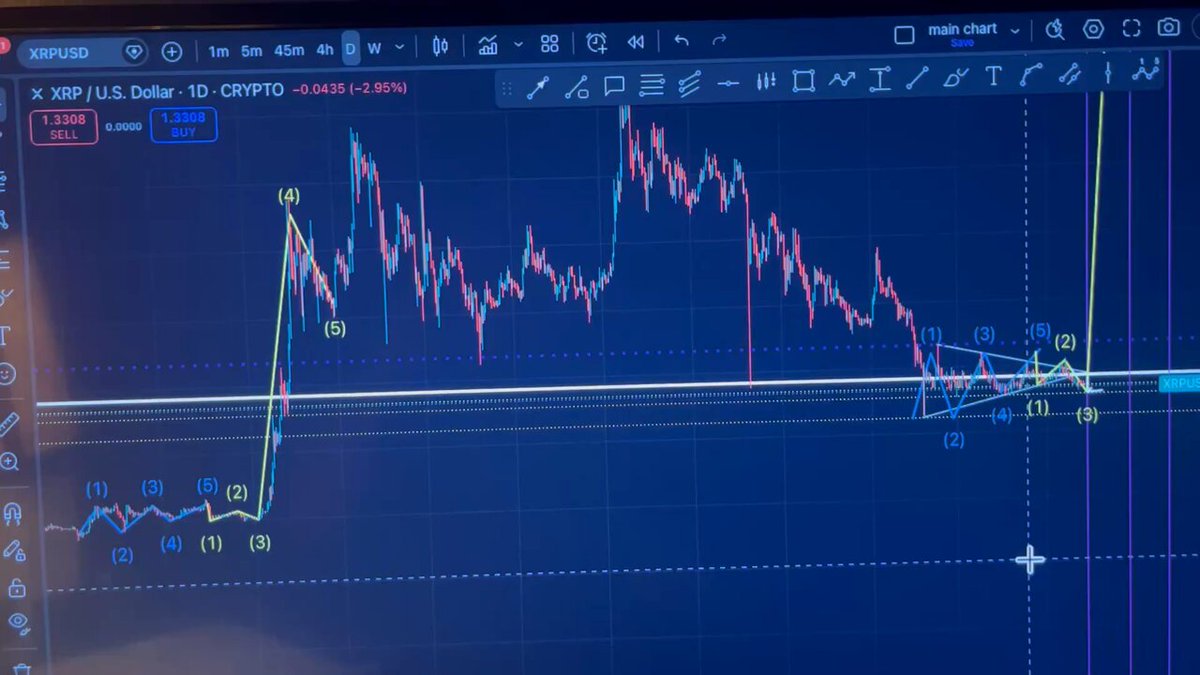Select the Text T tool in favorites toolbar
This screenshot has width=1200, height=675.
[x=993, y=76]
